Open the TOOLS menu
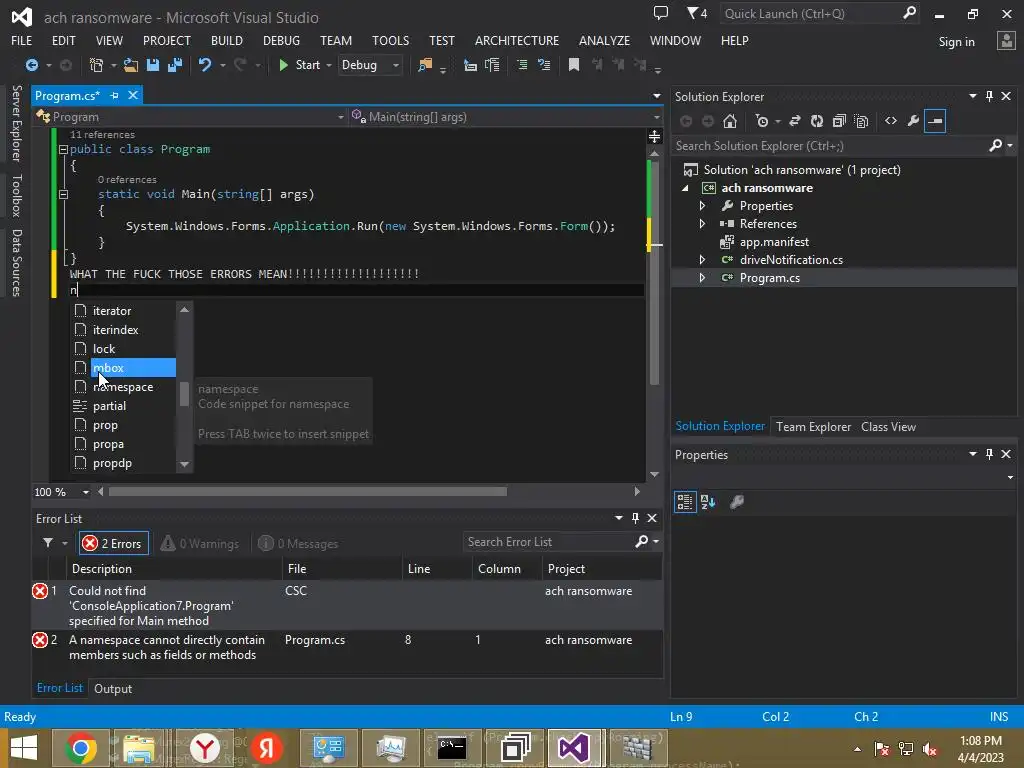This screenshot has width=1024, height=768. 391,40
